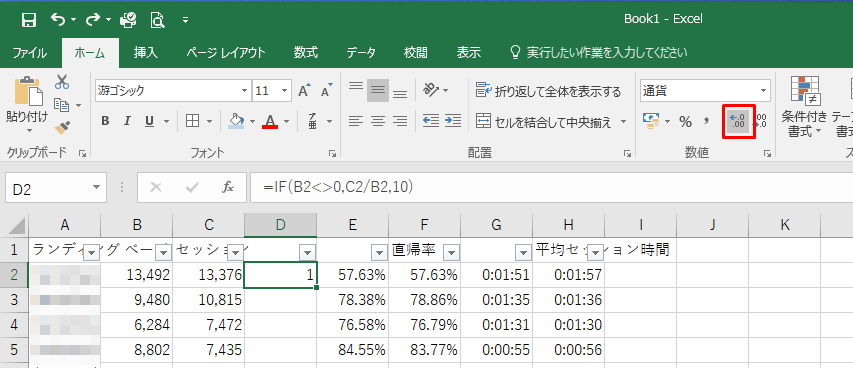Click the Name Box showing D2

[x=56, y=188]
